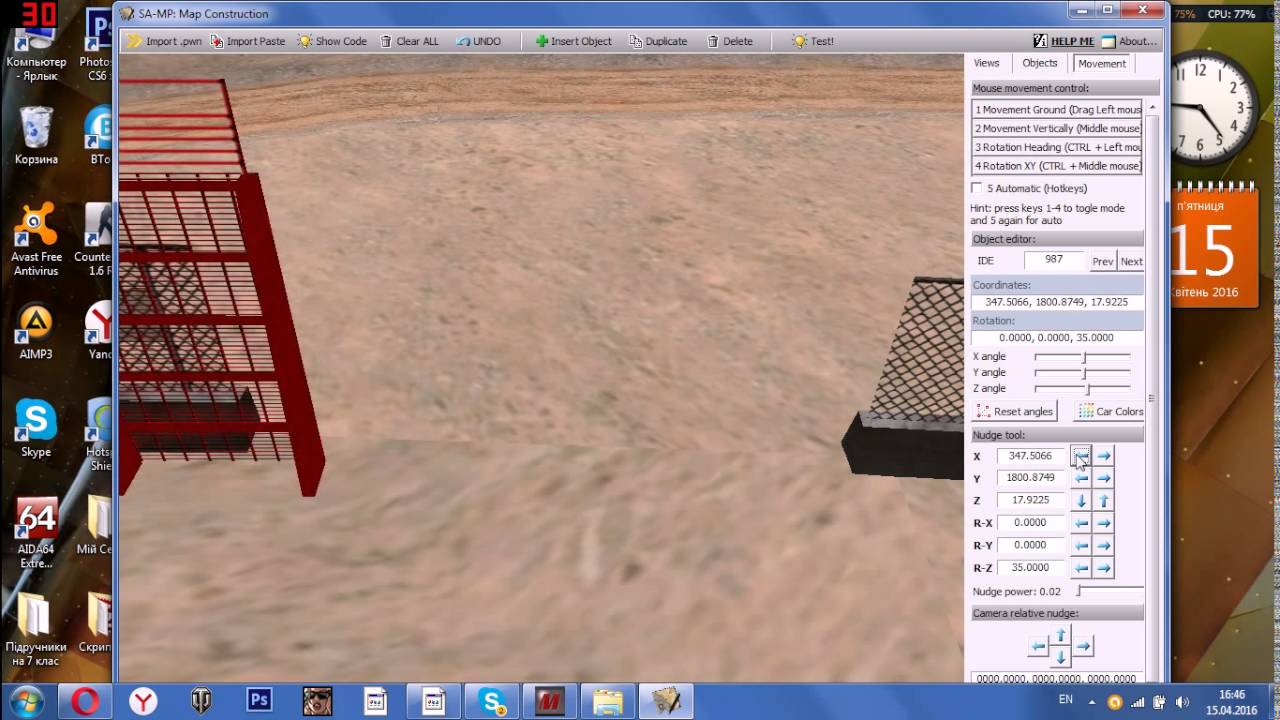Click the nudge Y value field
This screenshot has width=1280, height=720.
click(1031, 478)
